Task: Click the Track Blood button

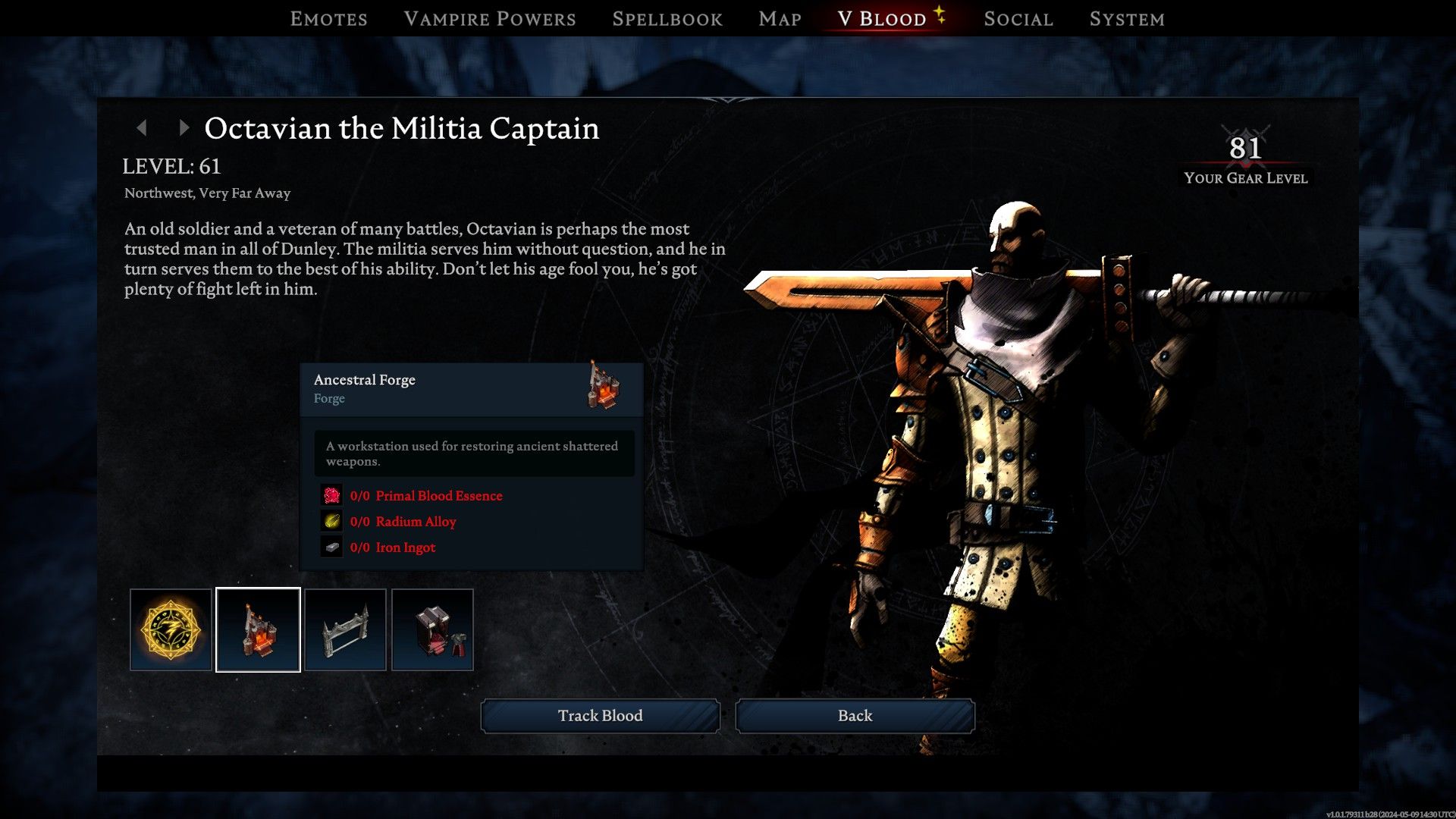Action: tap(600, 715)
